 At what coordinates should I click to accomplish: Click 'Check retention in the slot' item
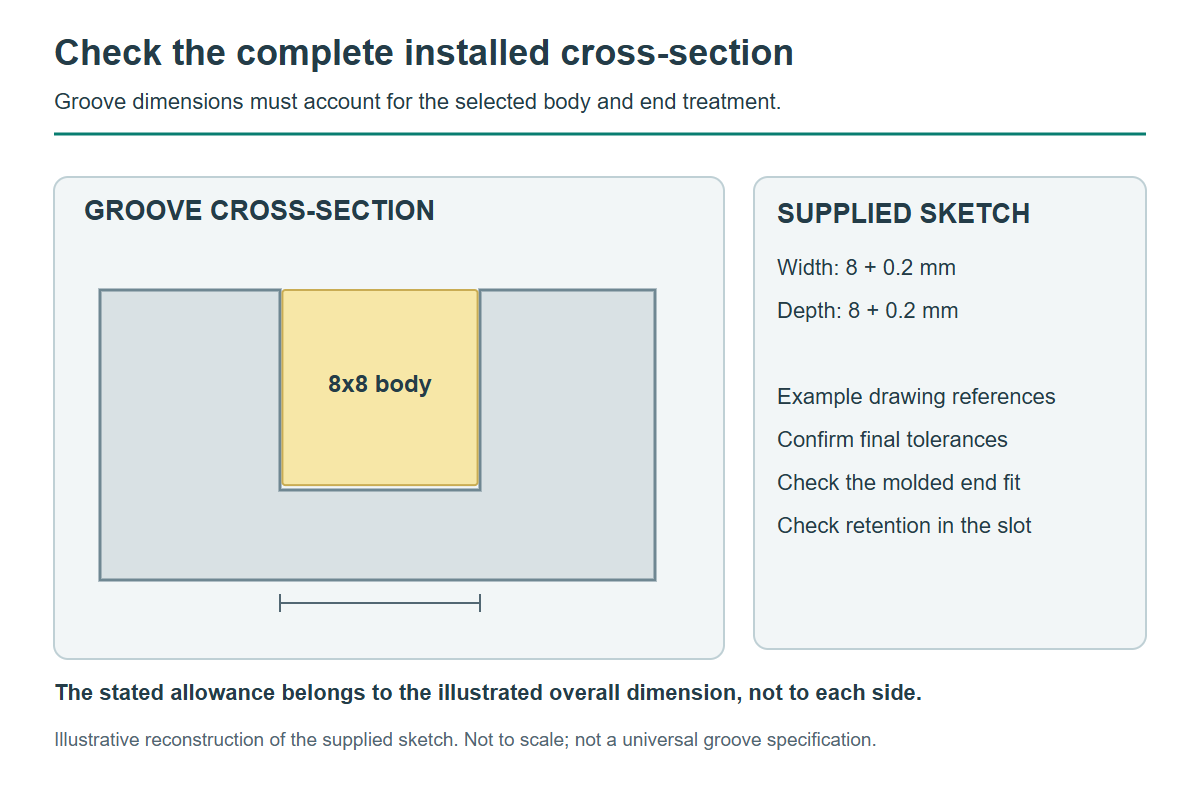(x=904, y=526)
